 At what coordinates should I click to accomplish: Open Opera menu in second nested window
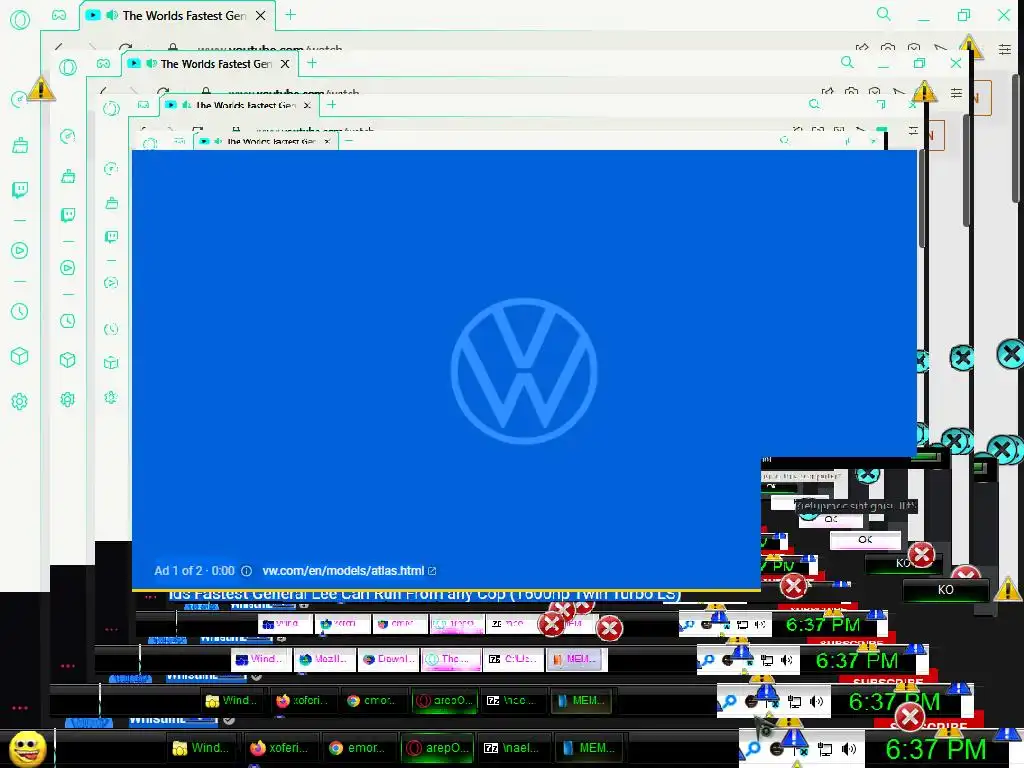(x=68, y=67)
